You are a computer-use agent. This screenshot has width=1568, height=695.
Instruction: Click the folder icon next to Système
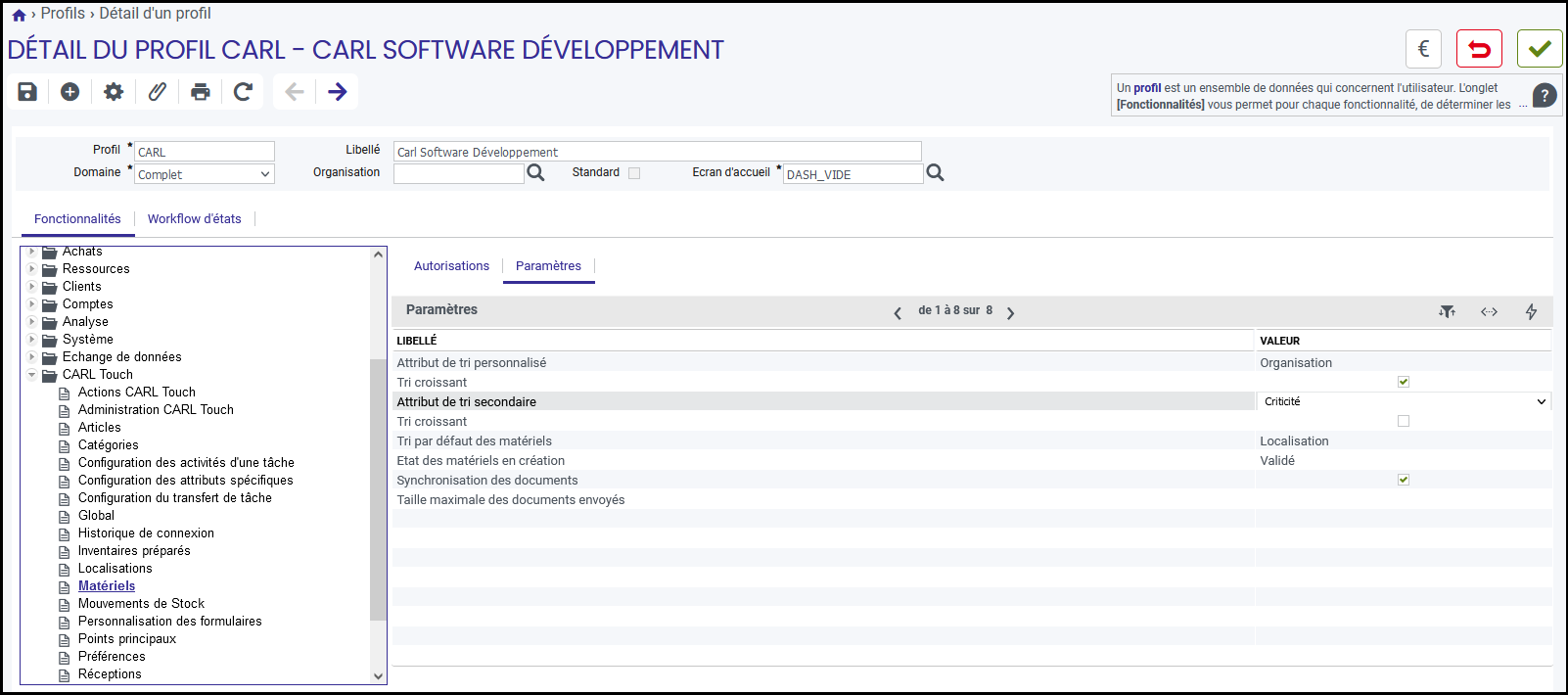[x=49, y=340]
